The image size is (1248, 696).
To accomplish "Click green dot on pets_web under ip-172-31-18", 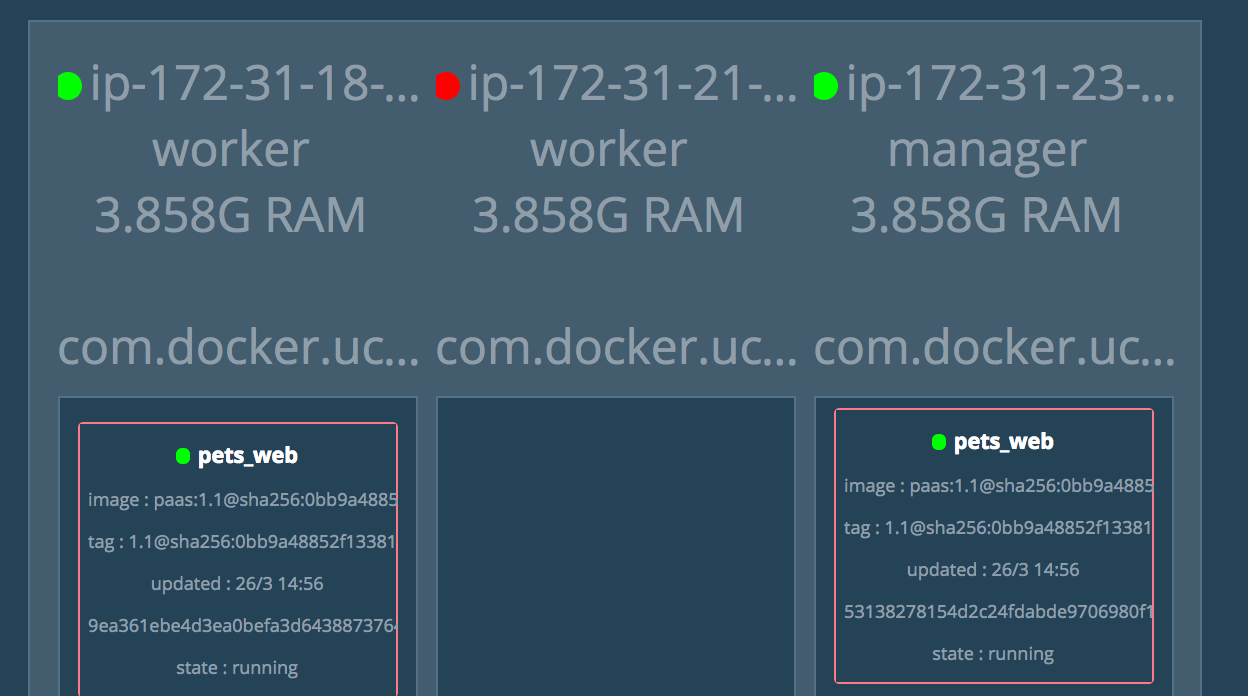I will 183,456.
